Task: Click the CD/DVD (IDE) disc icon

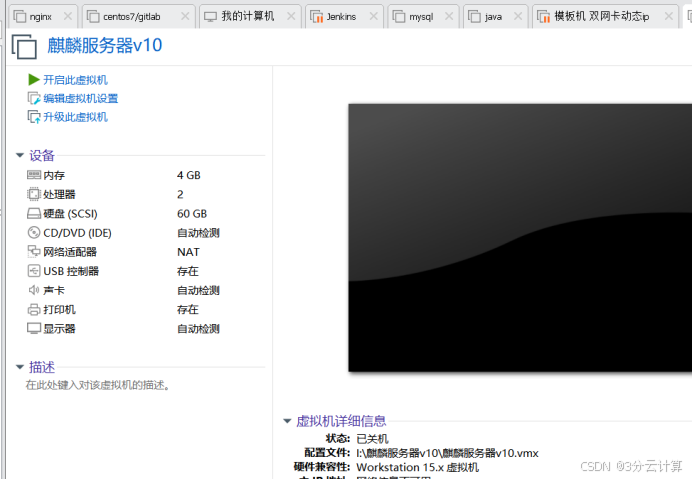Action: click(x=34, y=232)
